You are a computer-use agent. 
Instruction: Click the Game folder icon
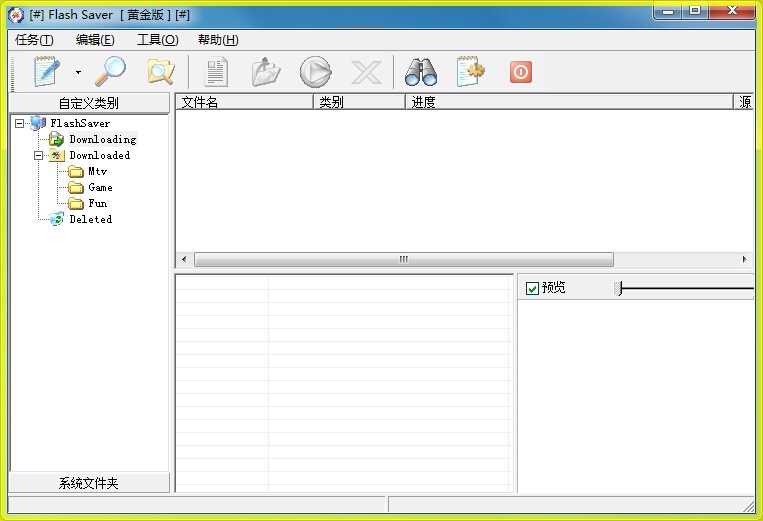(76, 187)
